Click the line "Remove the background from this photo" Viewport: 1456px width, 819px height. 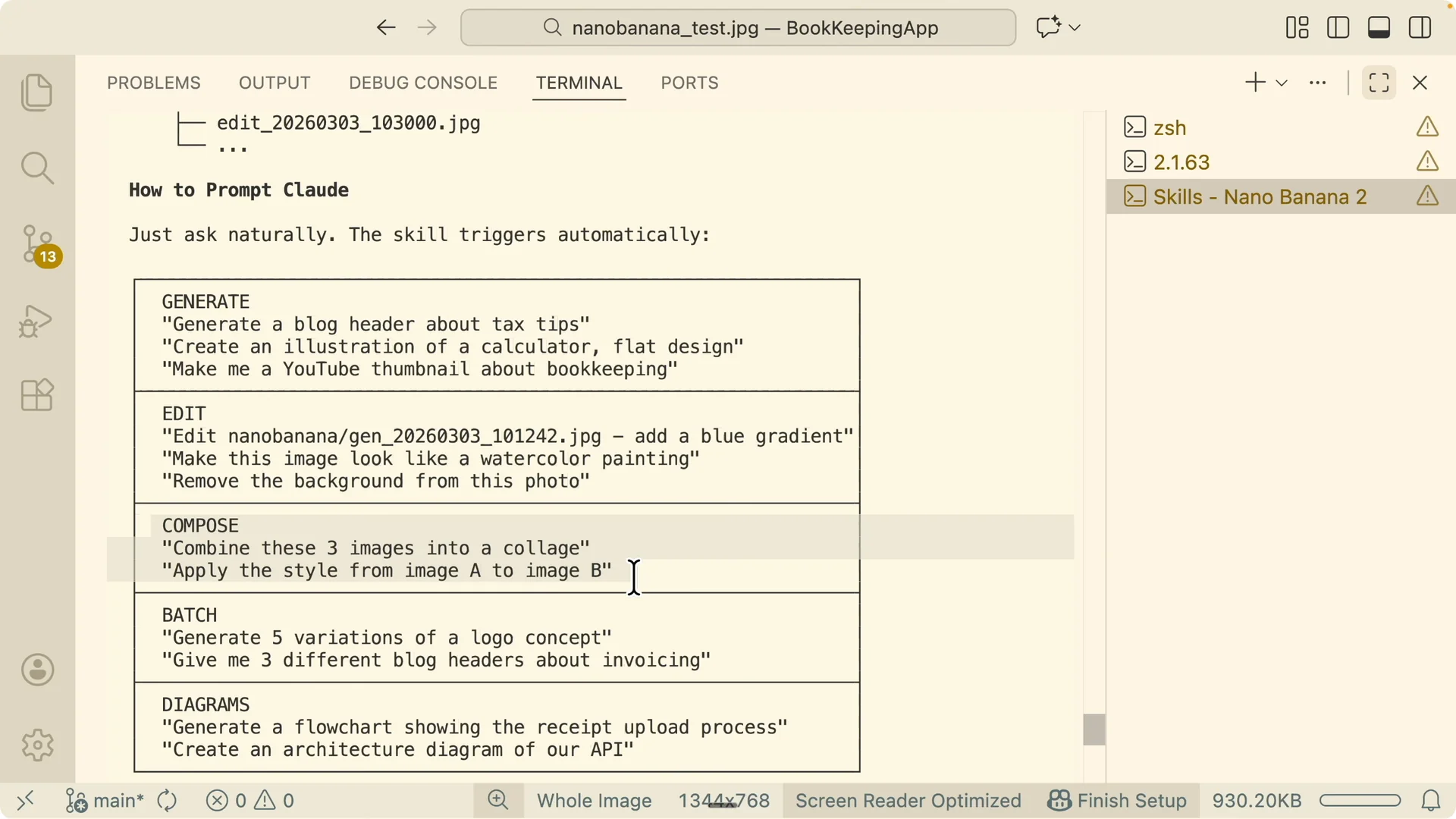376,482
